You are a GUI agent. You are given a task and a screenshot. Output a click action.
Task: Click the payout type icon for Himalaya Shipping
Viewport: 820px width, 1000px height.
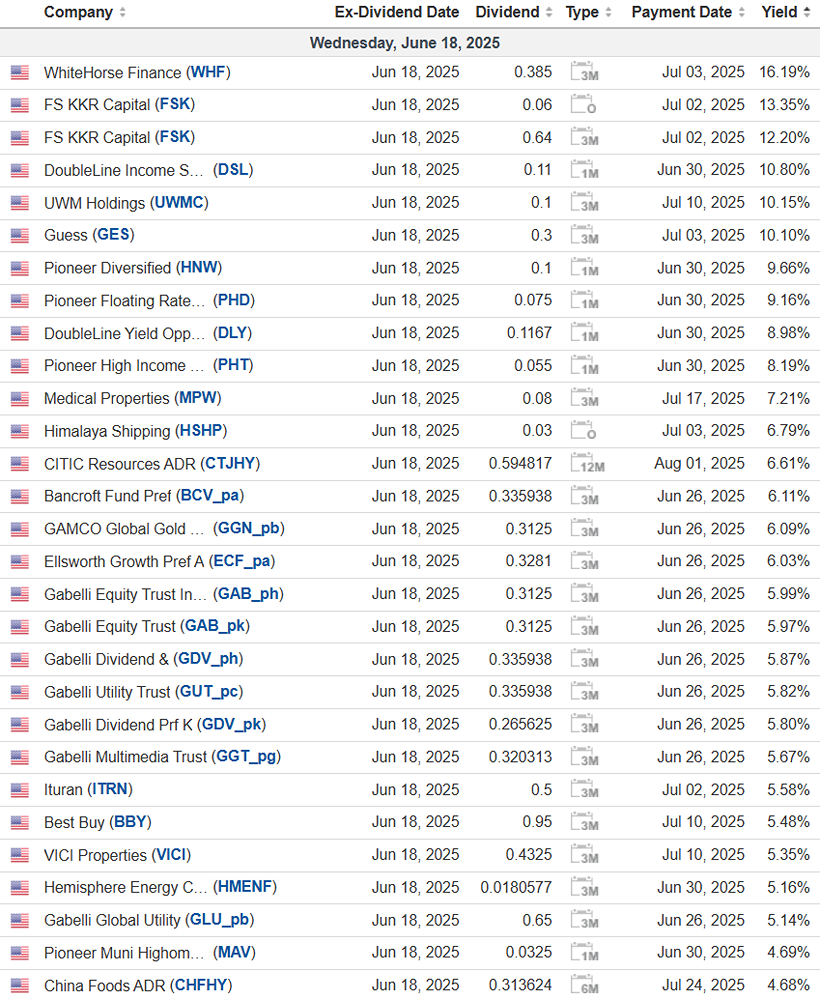[584, 431]
